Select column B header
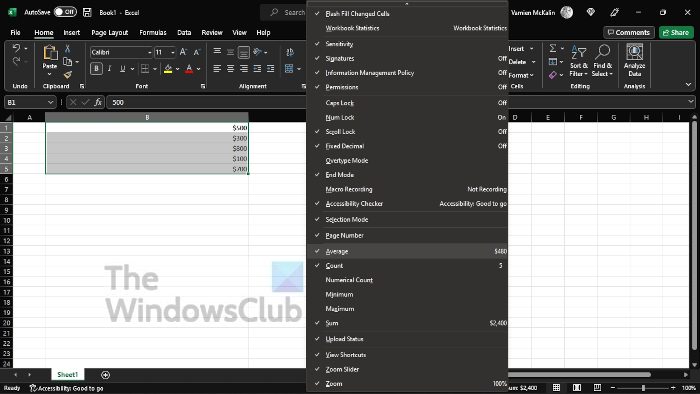The height and width of the screenshot is (394, 700). pyautogui.click(x=147, y=117)
